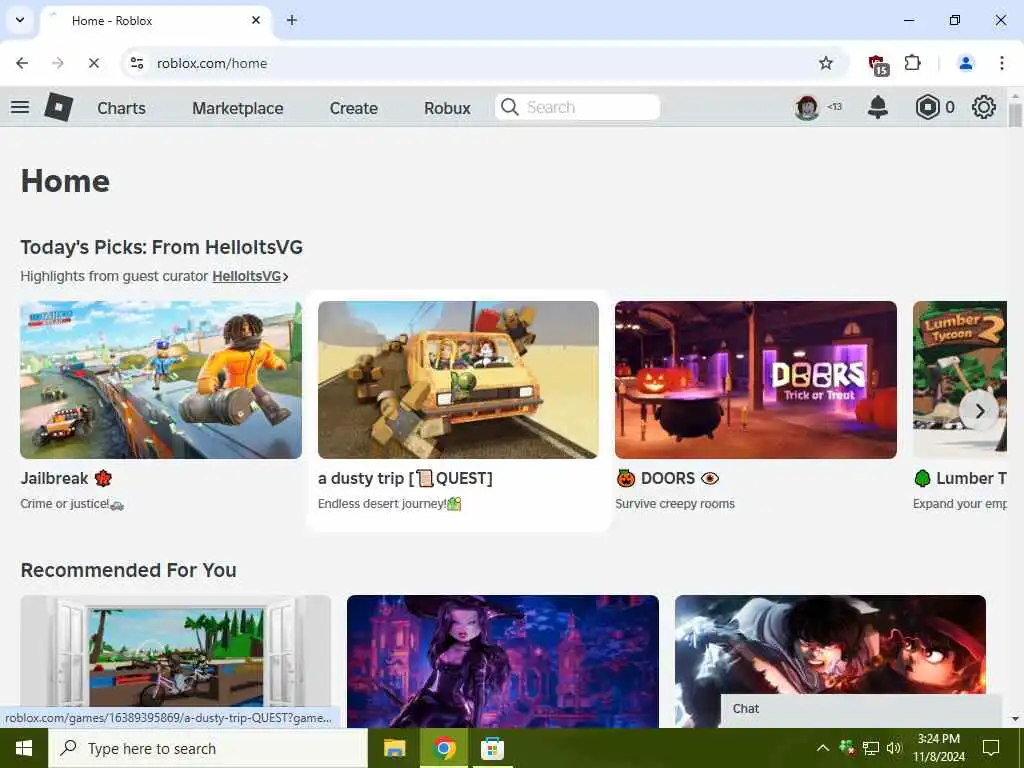Click the next arrow in Today's Picks carousel
The width and height of the screenshot is (1024, 768).
[x=979, y=411]
